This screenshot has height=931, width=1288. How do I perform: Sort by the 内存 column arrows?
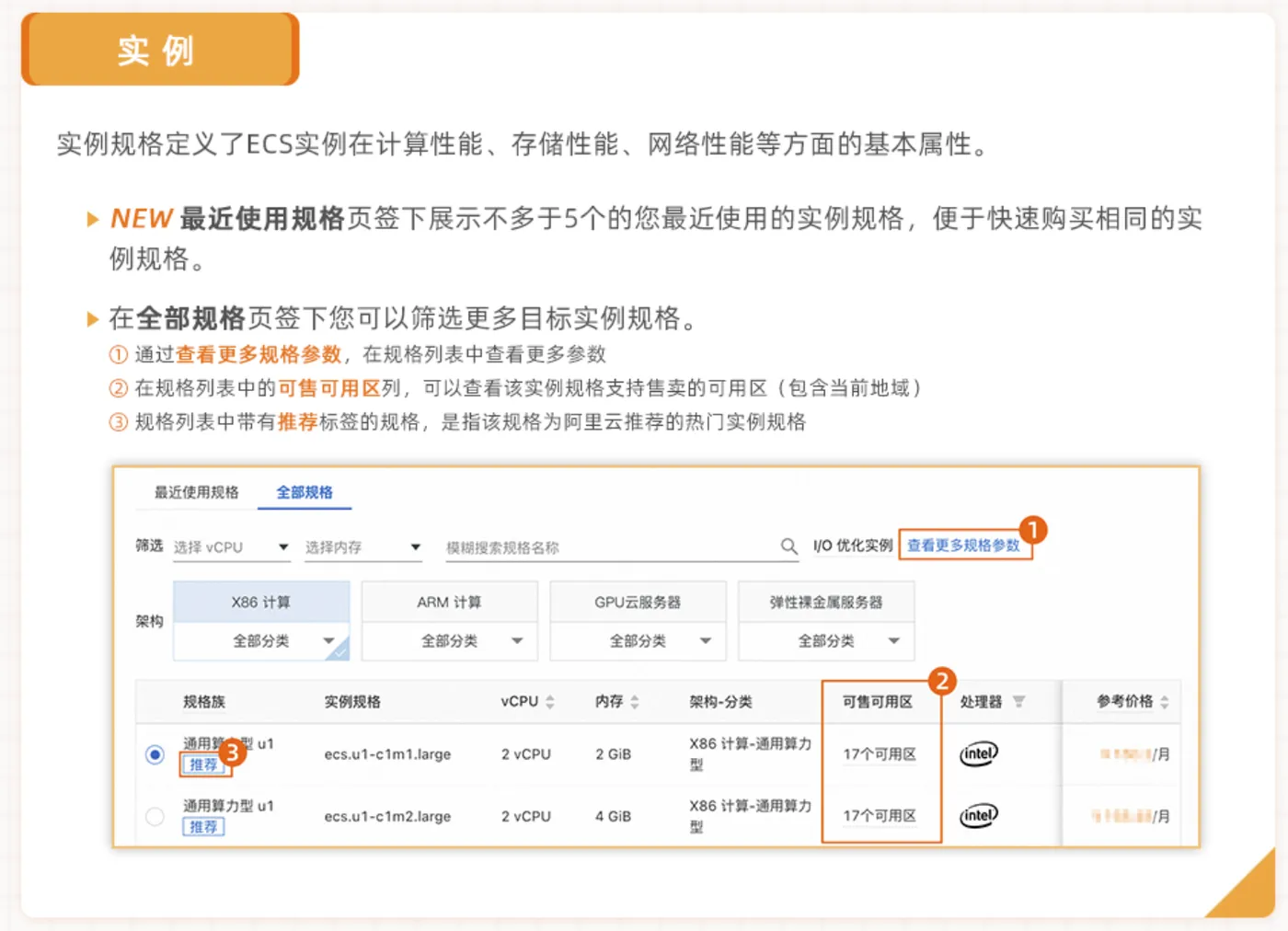[x=633, y=701]
